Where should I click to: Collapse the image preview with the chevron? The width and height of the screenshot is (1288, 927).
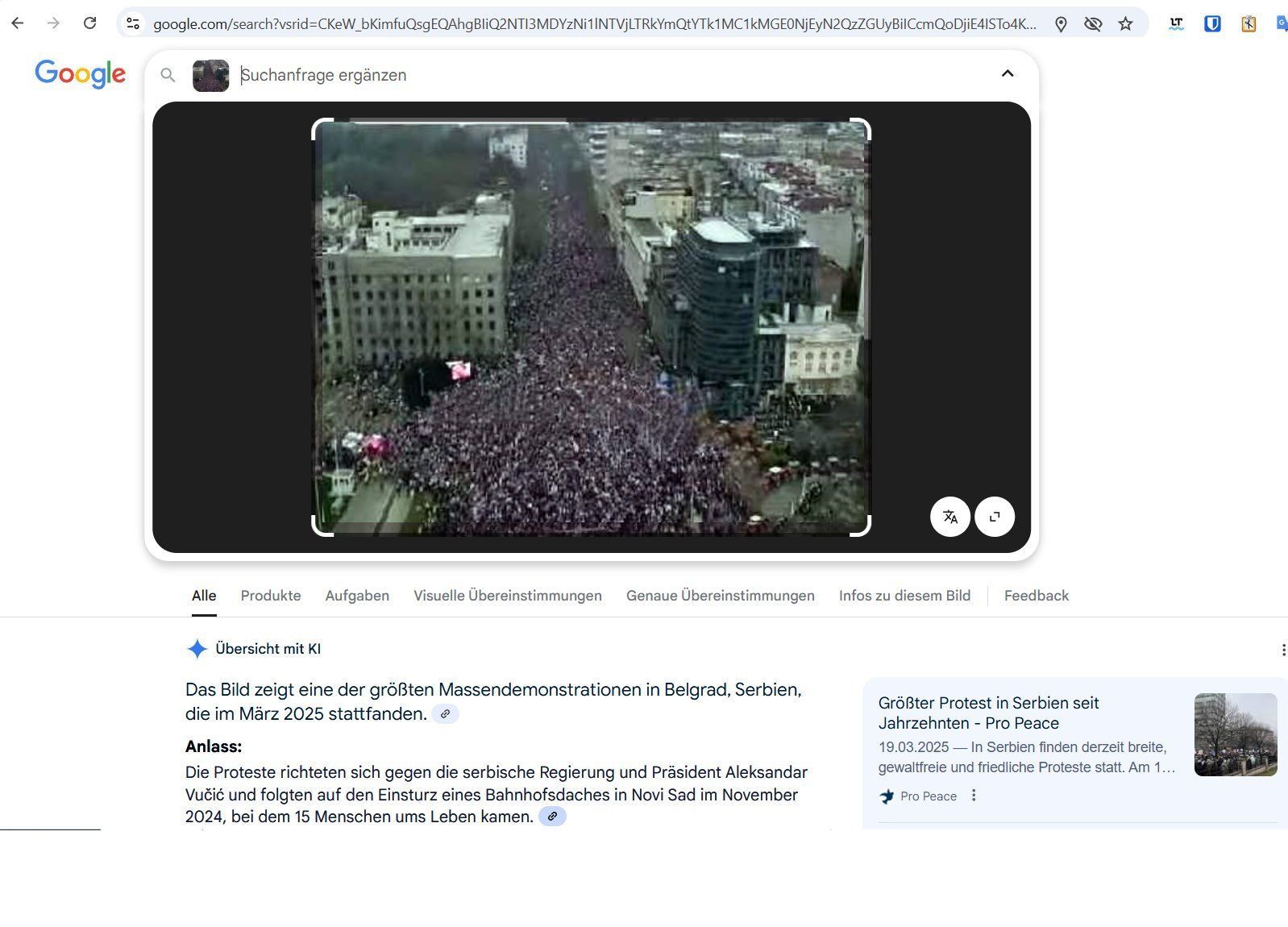1008,73
